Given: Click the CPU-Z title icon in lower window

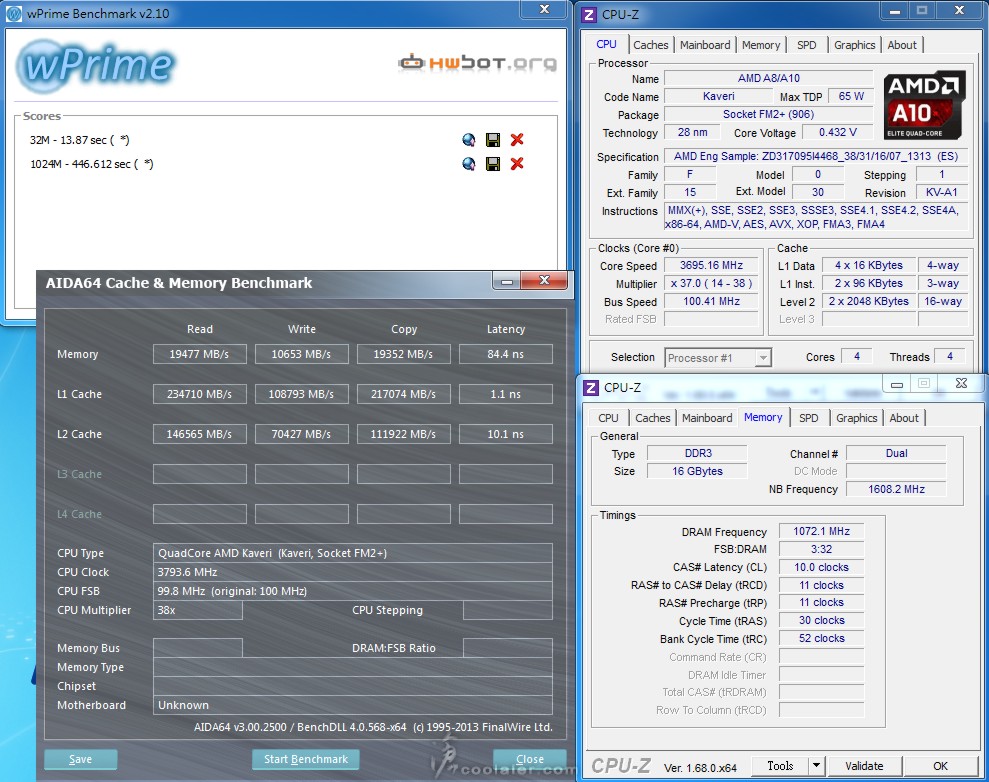Looking at the screenshot, I should pos(590,388).
